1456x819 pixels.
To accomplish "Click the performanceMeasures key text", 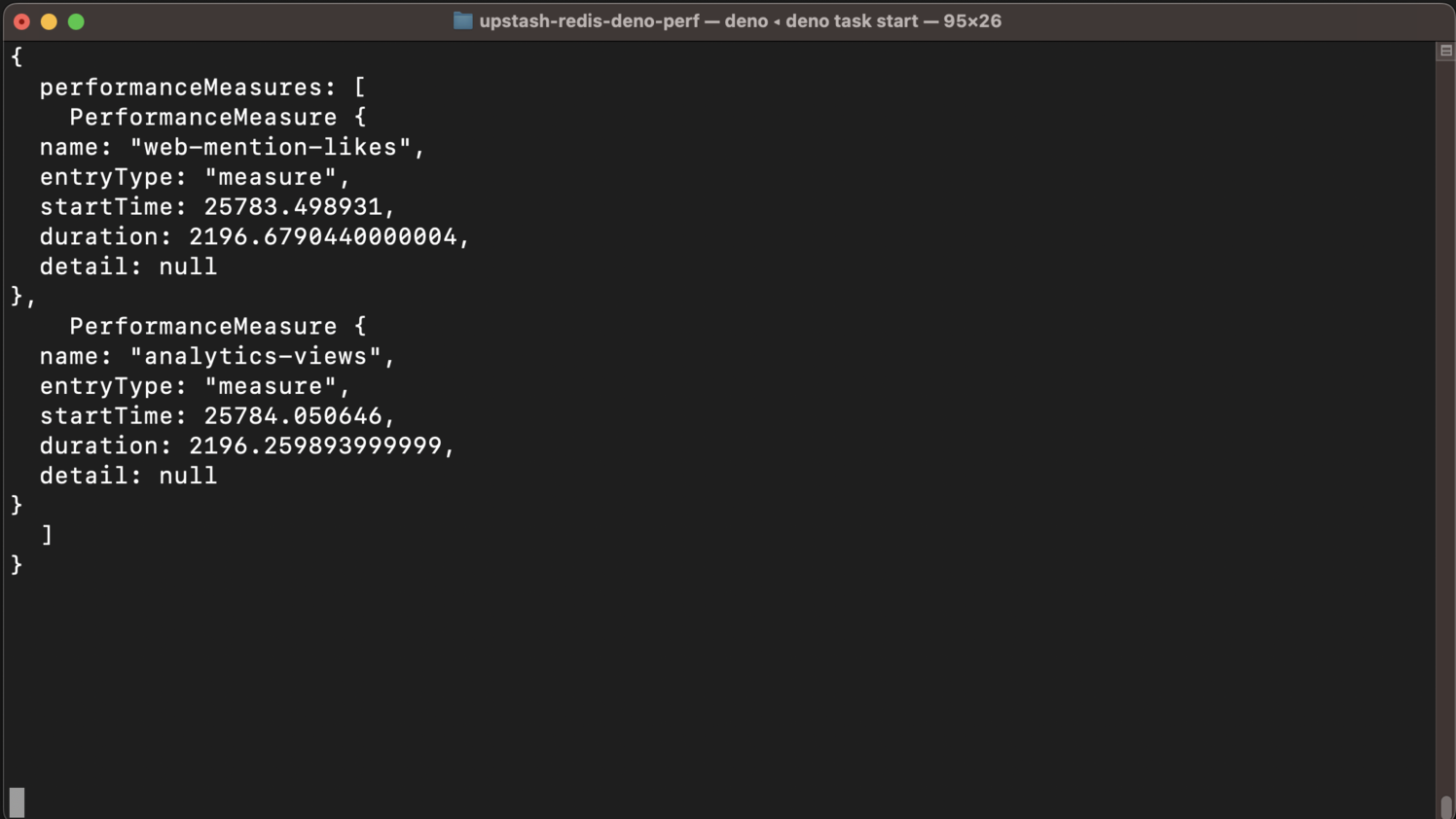I will (181, 88).
